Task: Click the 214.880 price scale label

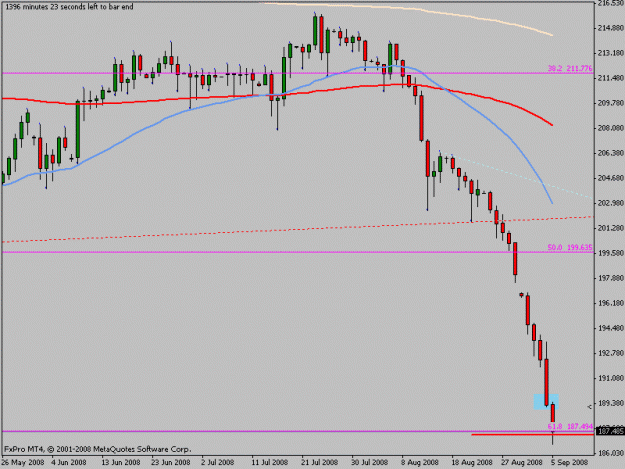Action: pyautogui.click(x=611, y=28)
